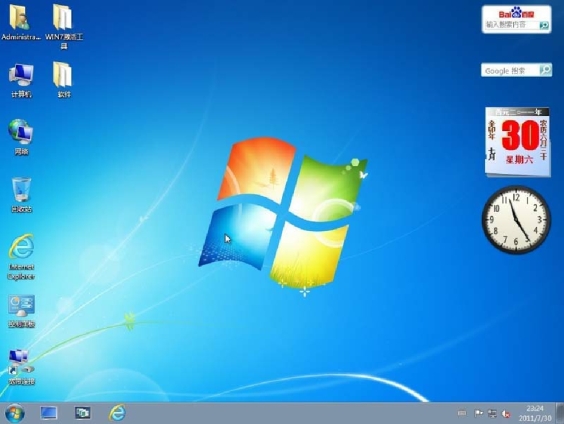The height and width of the screenshot is (424, 564).
Task: Click the Baidu search input field
Action: [511, 25]
